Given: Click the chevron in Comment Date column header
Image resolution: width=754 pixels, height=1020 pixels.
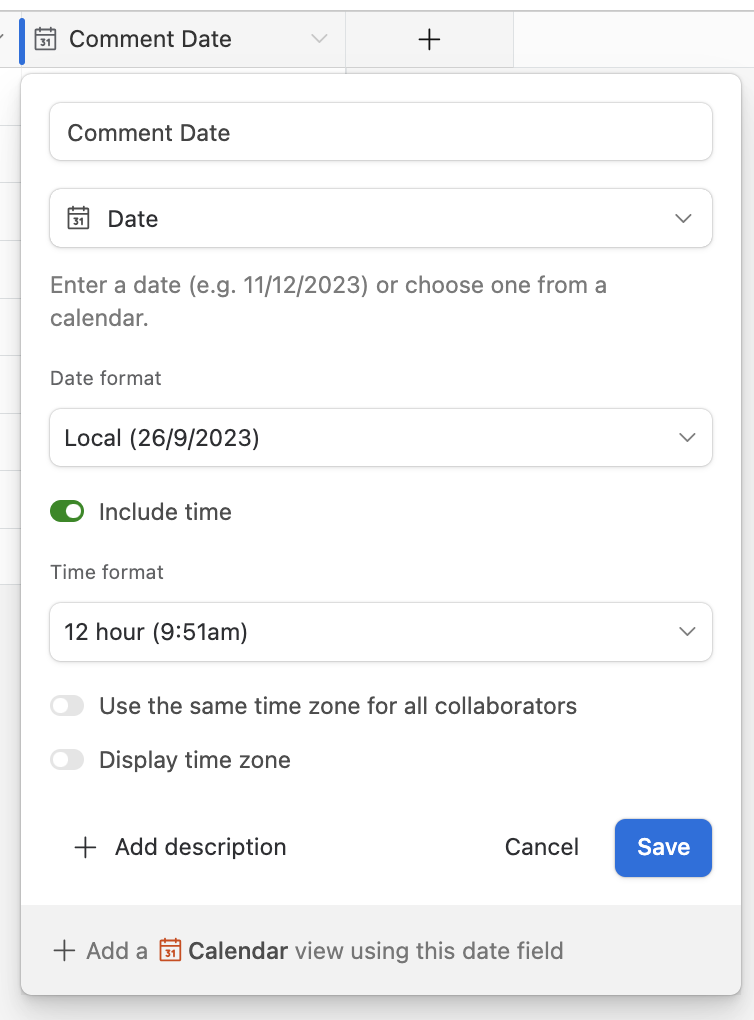Looking at the screenshot, I should [319, 39].
